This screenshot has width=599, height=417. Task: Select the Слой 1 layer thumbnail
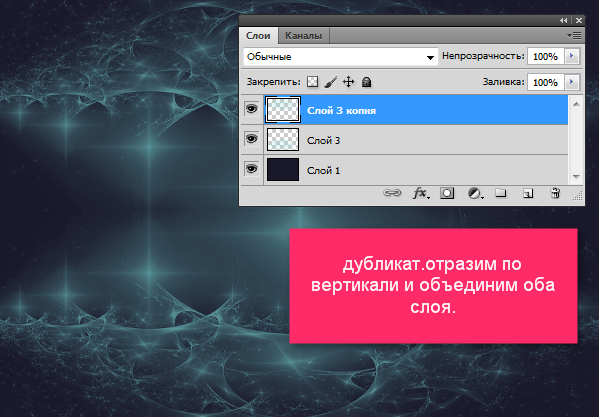(x=283, y=170)
